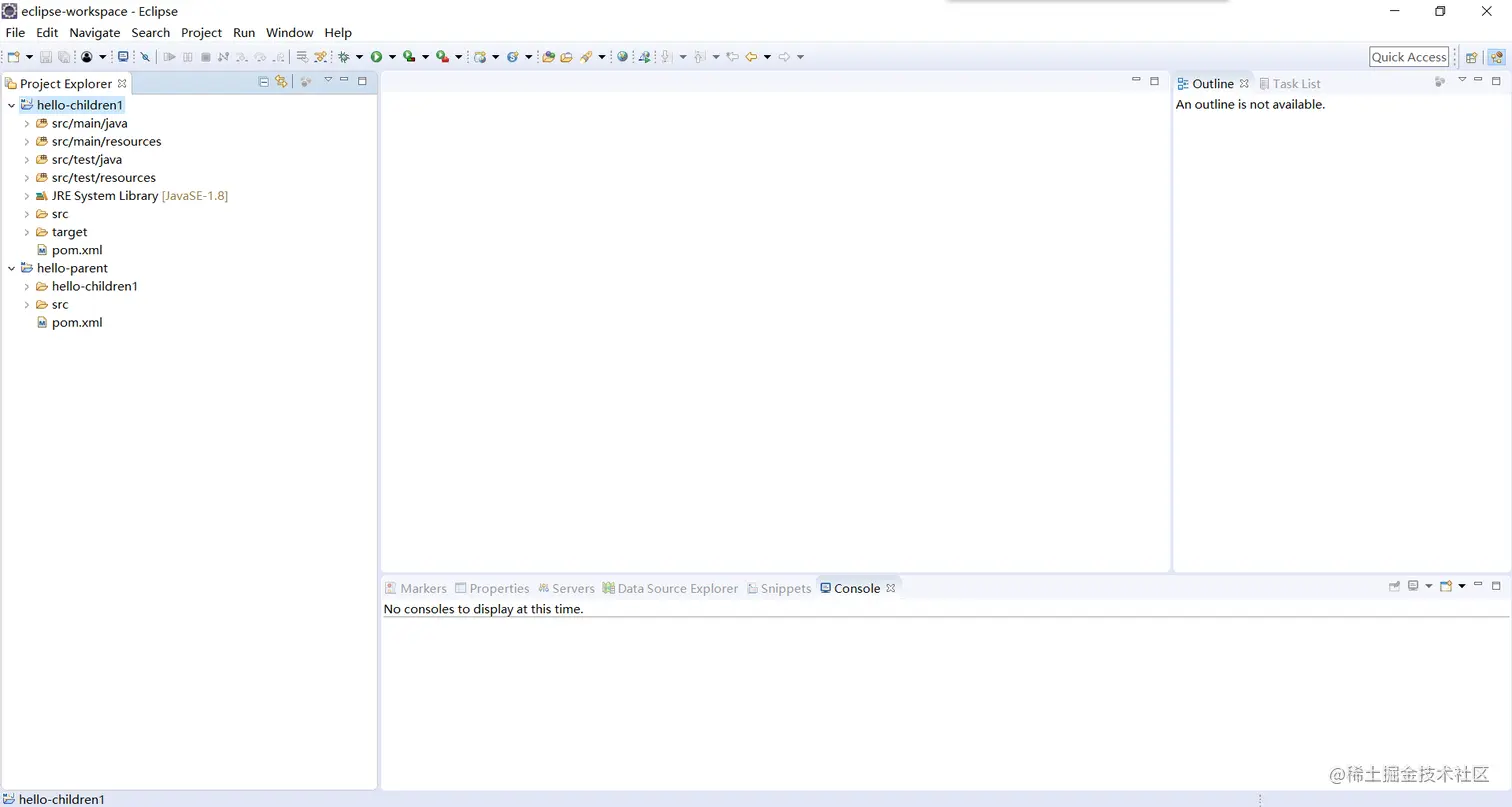Switch to the Servers tab
The image size is (1512, 807).
click(566, 588)
